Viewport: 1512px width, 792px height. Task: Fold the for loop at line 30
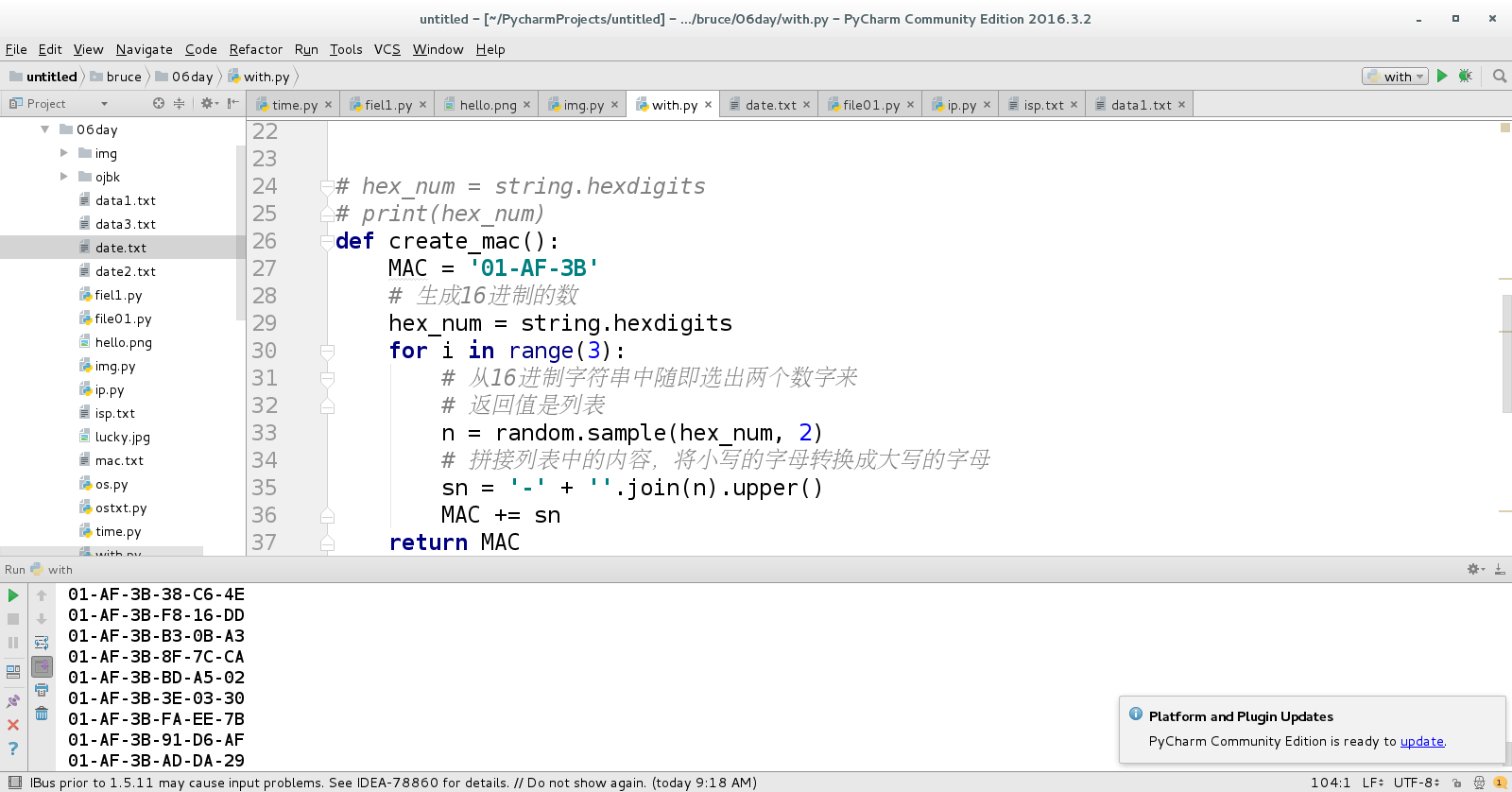coord(327,351)
